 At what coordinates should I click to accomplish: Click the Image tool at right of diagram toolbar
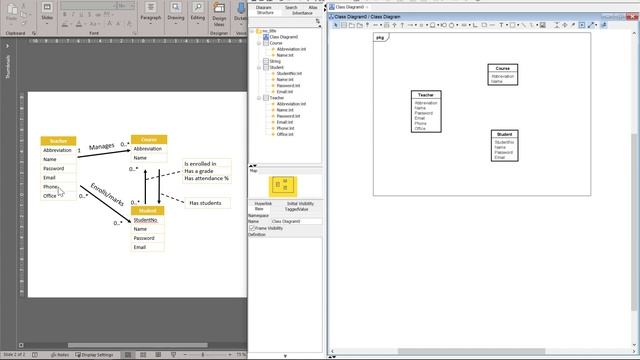pyautogui.click(x=542, y=25)
